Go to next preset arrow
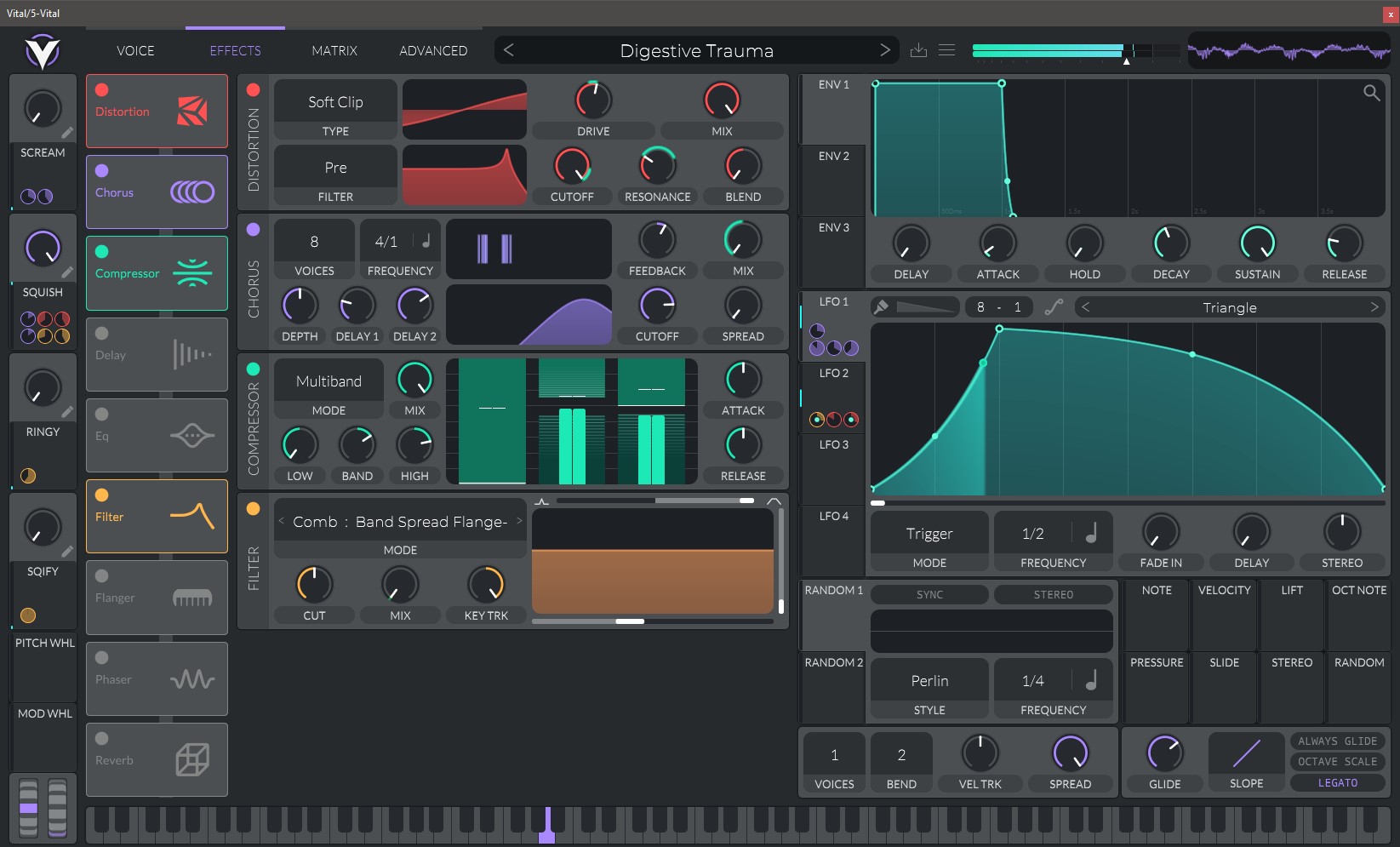The image size is (1400, 847). tap(885, 50)
